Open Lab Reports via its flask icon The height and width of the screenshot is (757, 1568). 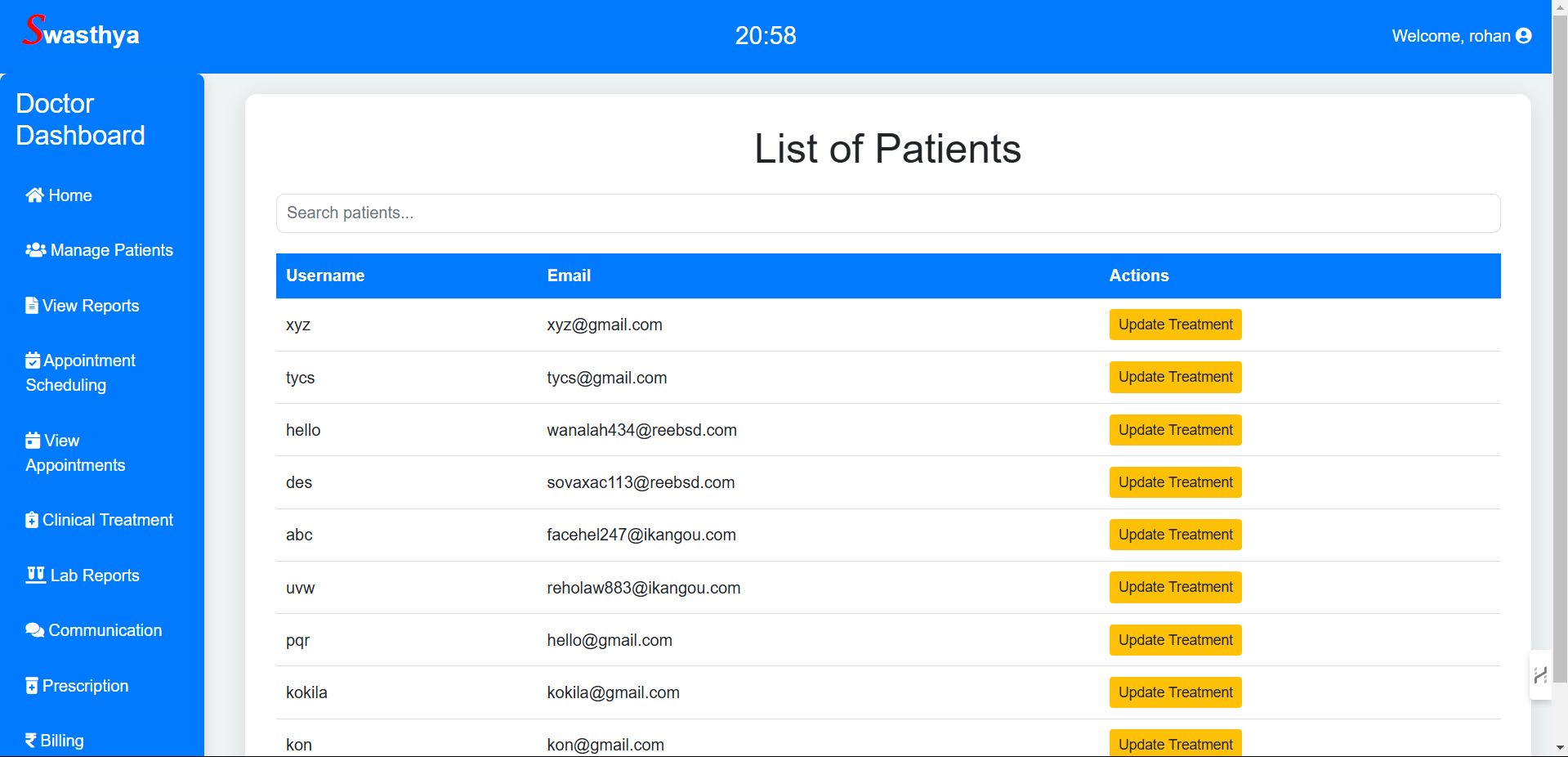(34, 575)
